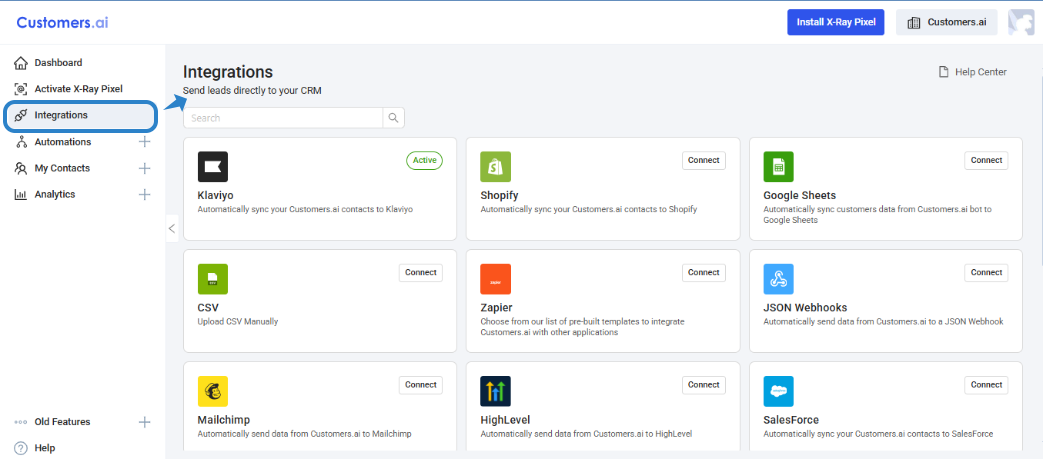Click the Help question mark icon
The height and width of the screenshot is (459, 1043).
tap(21, 448)
